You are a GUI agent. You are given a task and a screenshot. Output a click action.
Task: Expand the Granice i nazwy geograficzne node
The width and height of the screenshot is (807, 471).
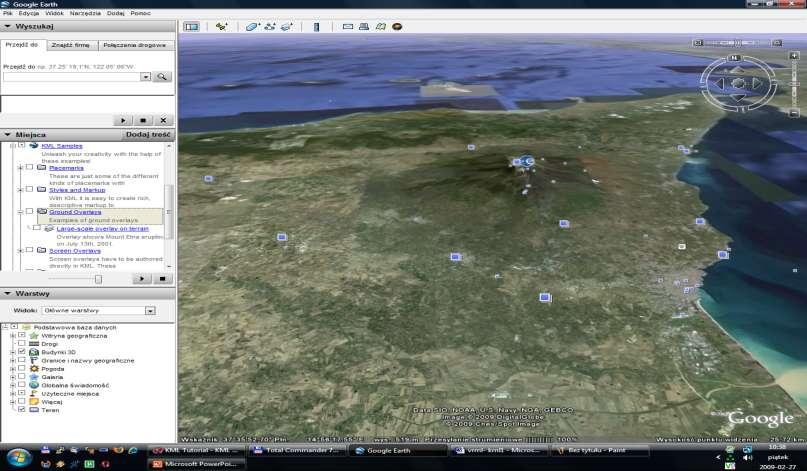click(13, 360)
